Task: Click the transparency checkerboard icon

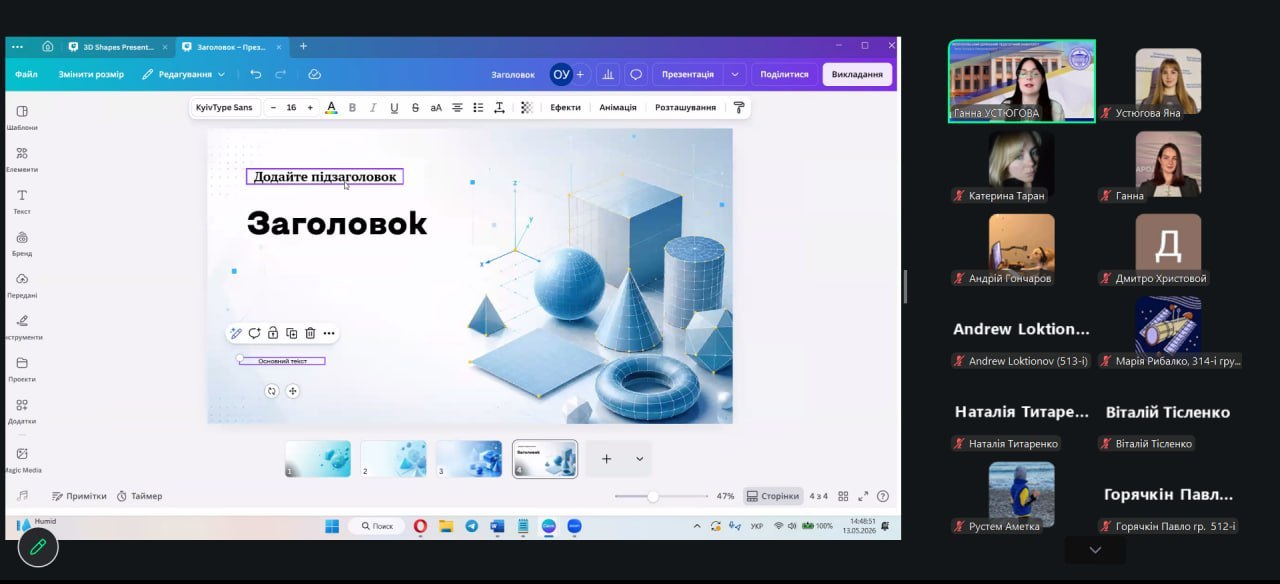Action: pos(525,107)
